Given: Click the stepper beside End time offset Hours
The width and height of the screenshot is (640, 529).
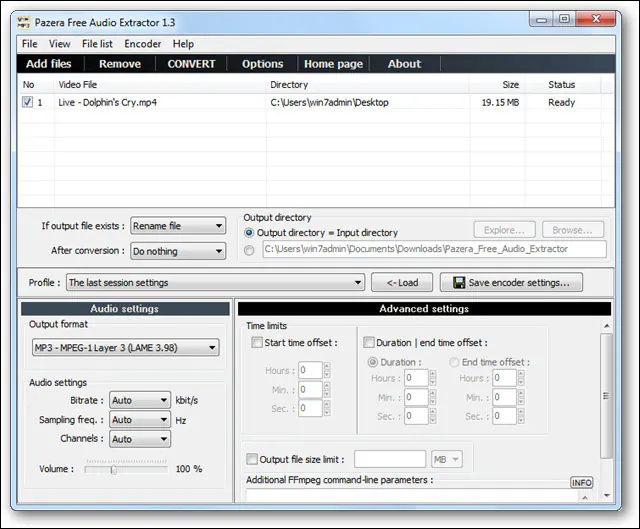Looking at the screenshot, I should (x=521, y=378).
